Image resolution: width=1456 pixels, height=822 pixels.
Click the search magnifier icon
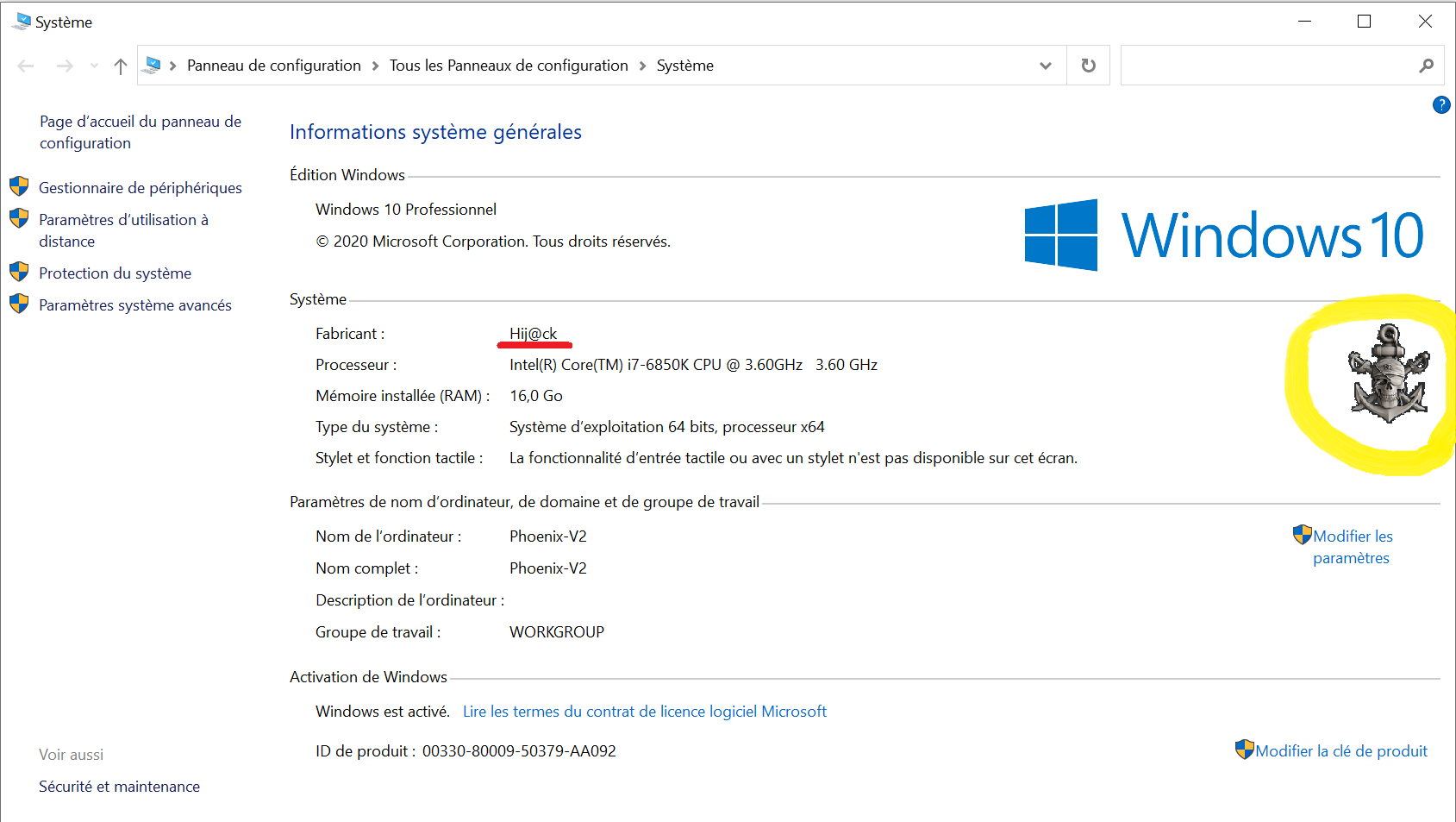coord(1427,66)
